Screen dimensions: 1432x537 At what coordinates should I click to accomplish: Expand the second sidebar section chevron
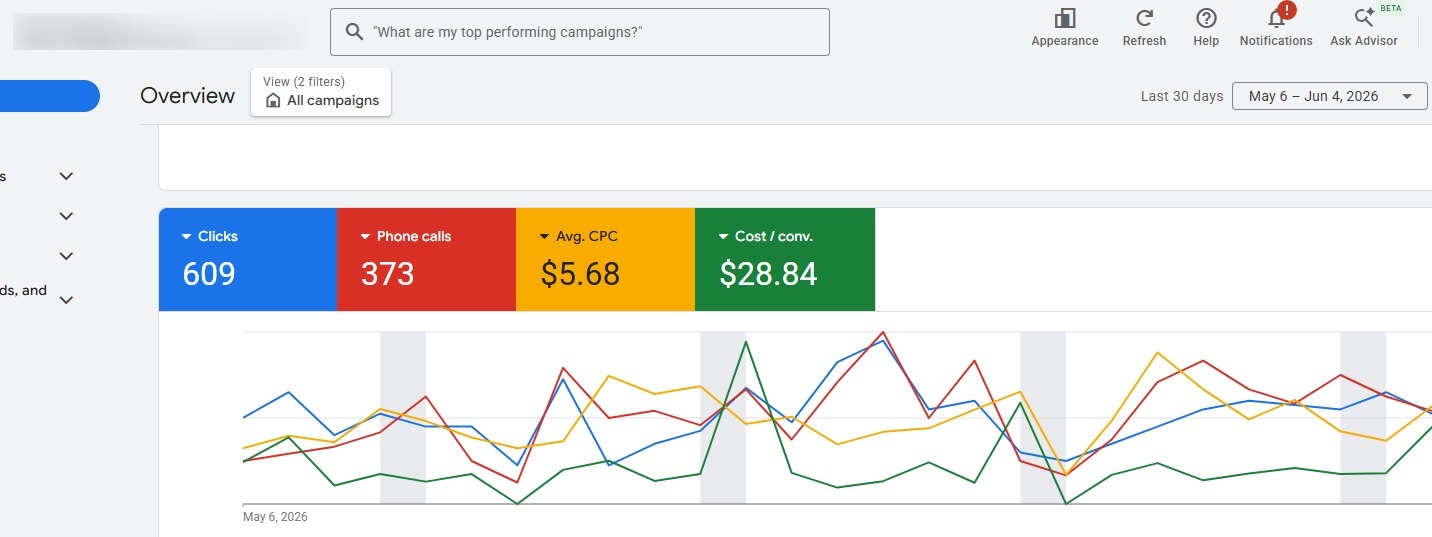coord(66,216)
